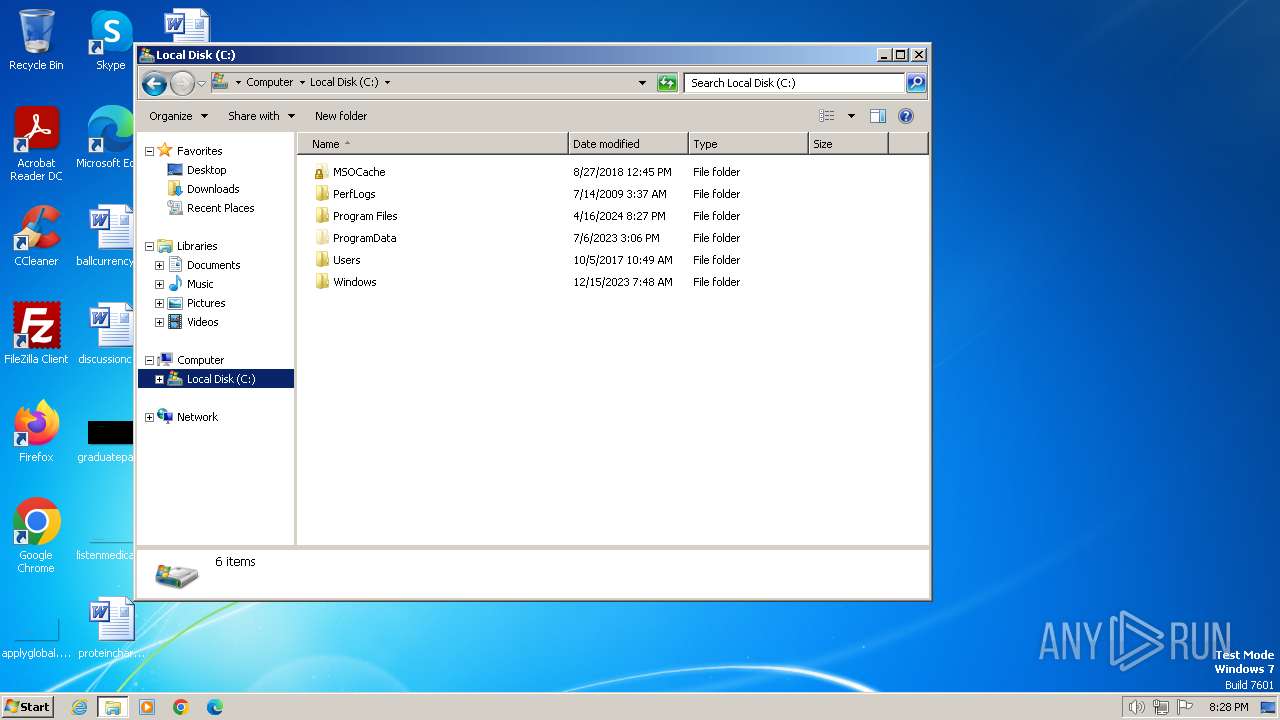Click the Skype desktop shortcut
Viewport: 1280px width, 720px height.
pyautogui.click(x=110, y=40)
